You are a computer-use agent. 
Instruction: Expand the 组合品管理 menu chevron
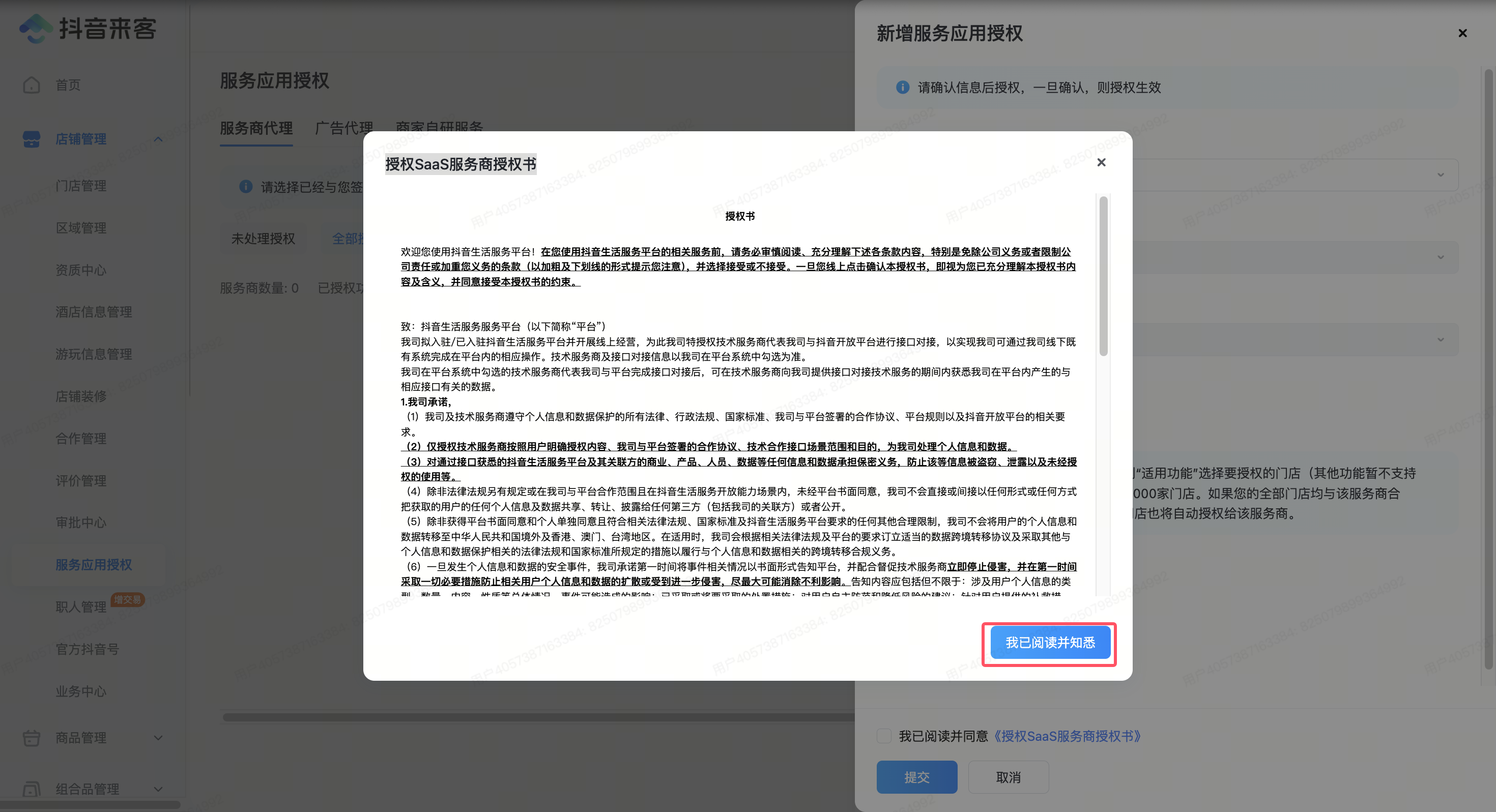pos(158,789)
